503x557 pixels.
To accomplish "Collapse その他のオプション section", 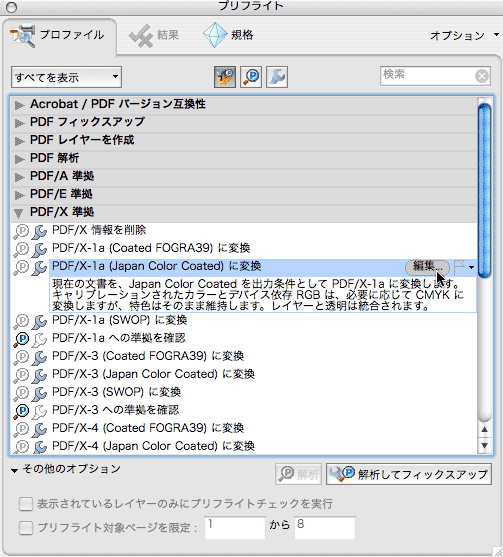I will click(14, 471).
